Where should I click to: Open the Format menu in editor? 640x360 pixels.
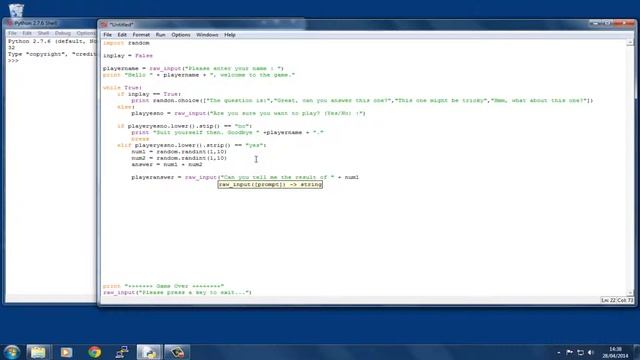click(141, 35)
